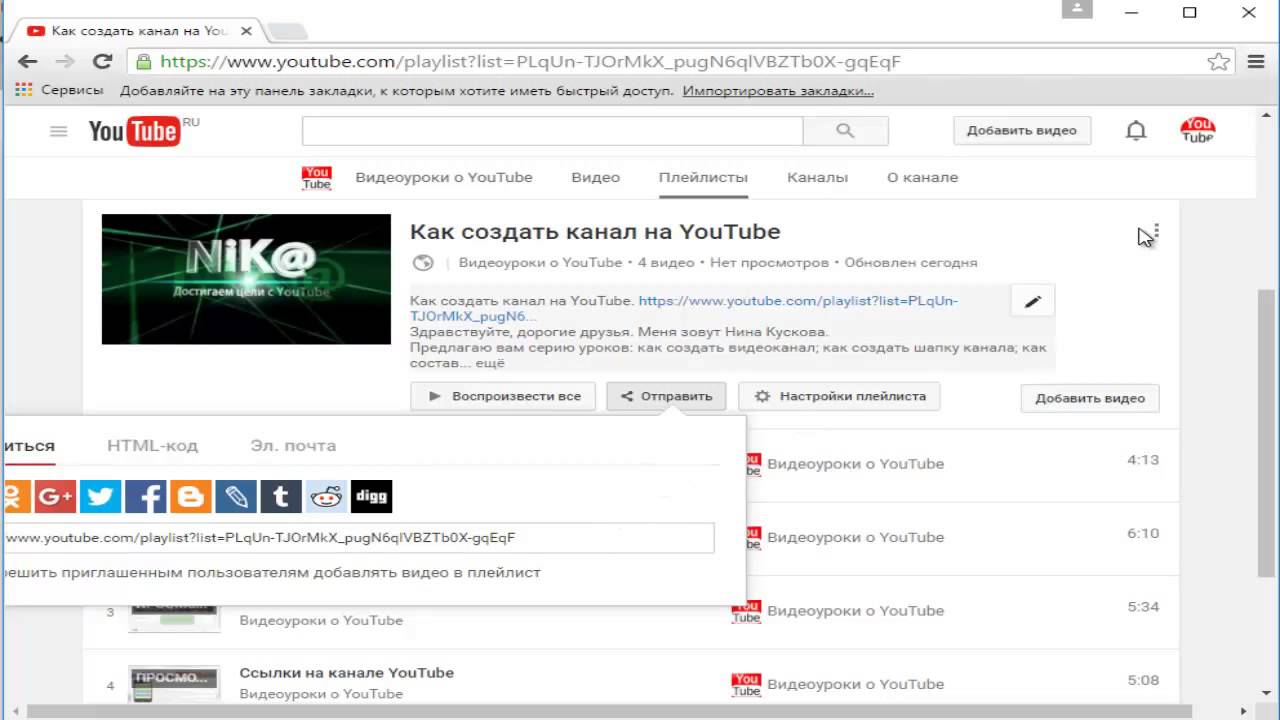
Task: Click the playlist privacy globe icon
Action: (x=423, y=263)
